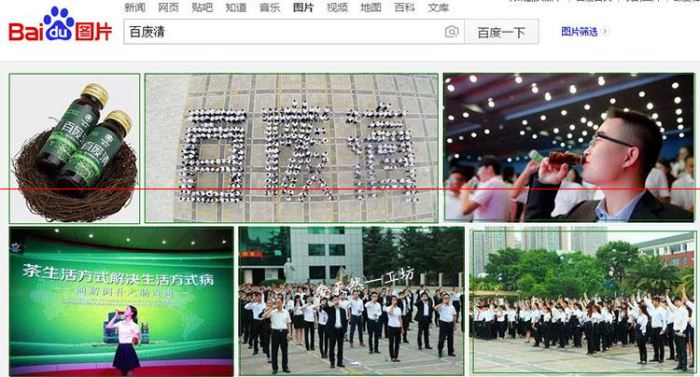The width and height of the screenshot is (700, 377).
Task: Click the camera image-search icon
Action: tap(451, 32)
